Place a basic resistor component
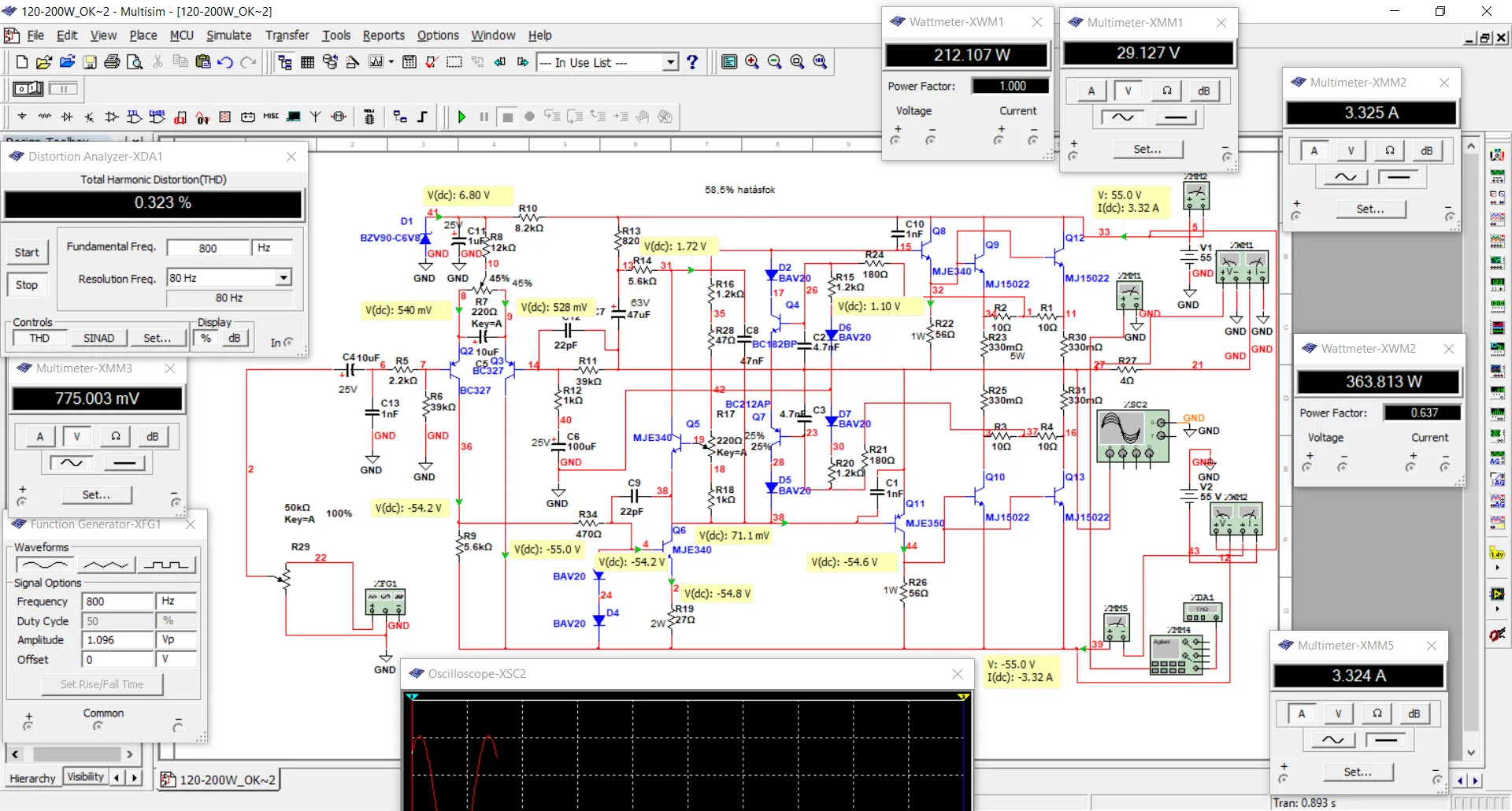 click(45, 117)
